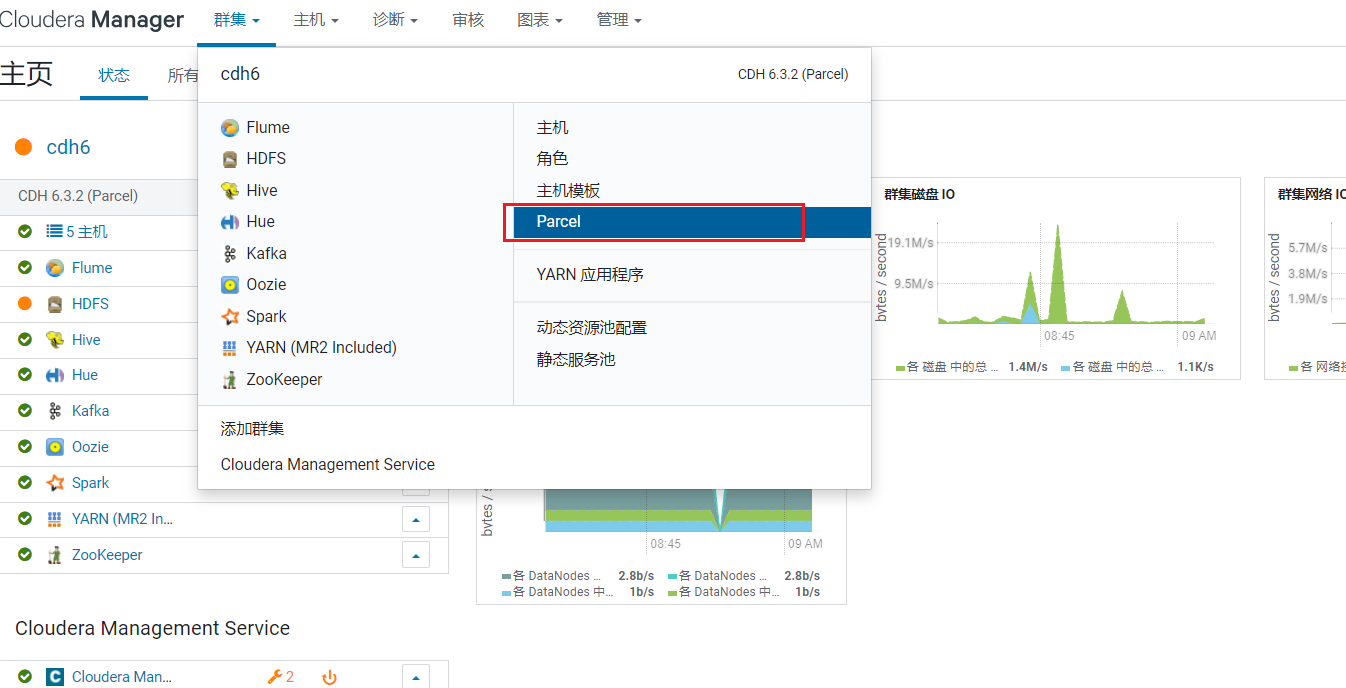Image resolution: width=1346 pixels, height=688 pixels.
Task: Select the 审核 item in the top navigation
Action: tap(468, 20)
